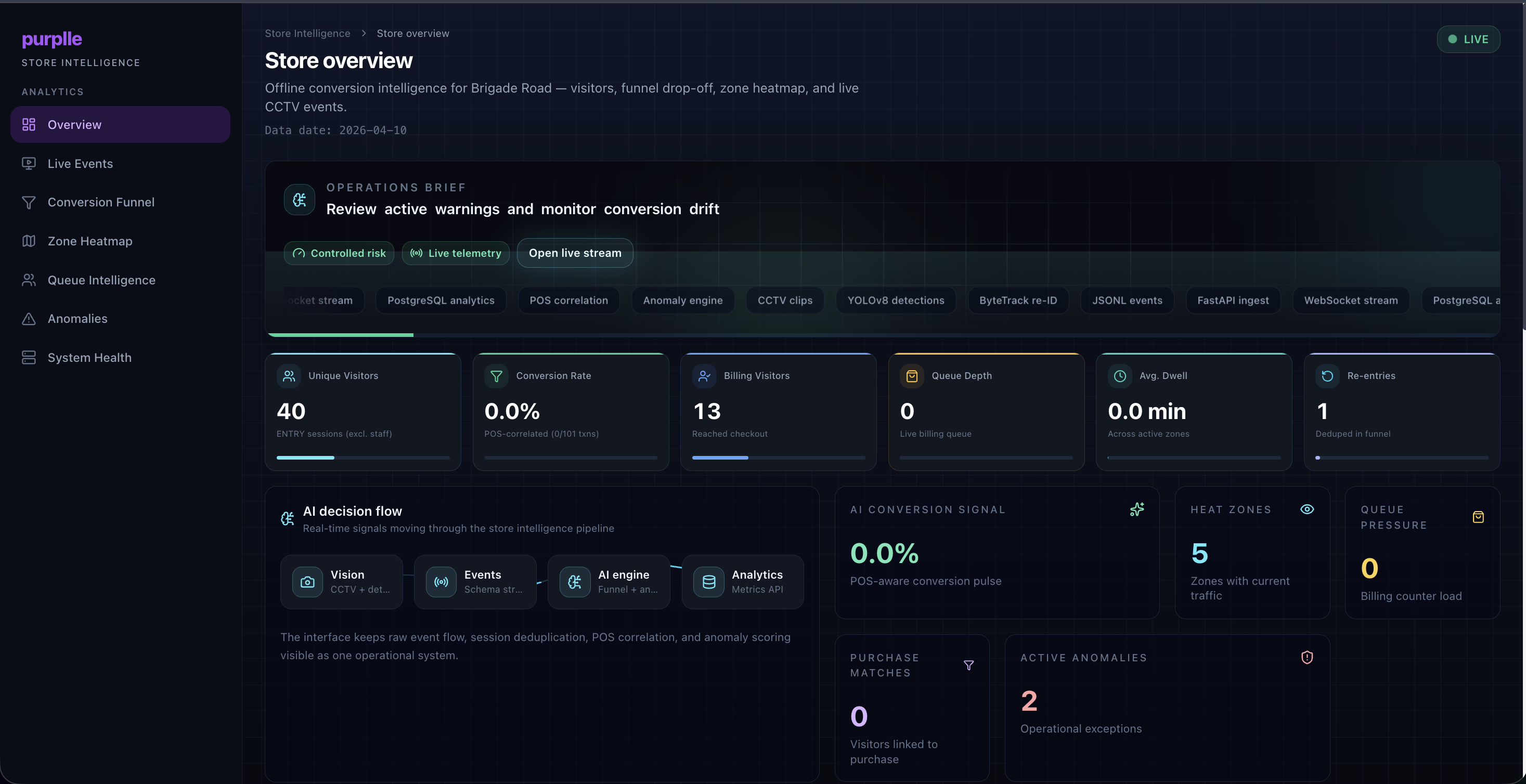
Task: Click the sparkle icon in AI Conversion Signal
Action: pyautogui.click(x=1137, y=509)
